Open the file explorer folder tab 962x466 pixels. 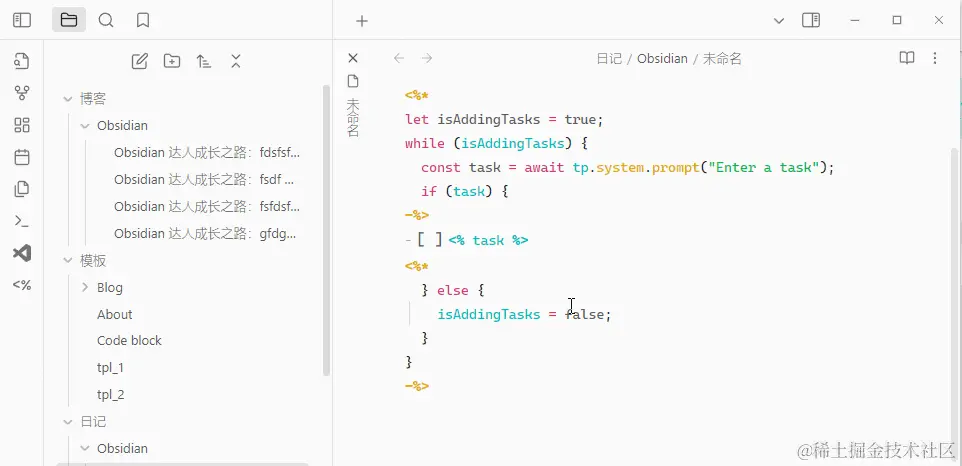click(x=69, y=20)
